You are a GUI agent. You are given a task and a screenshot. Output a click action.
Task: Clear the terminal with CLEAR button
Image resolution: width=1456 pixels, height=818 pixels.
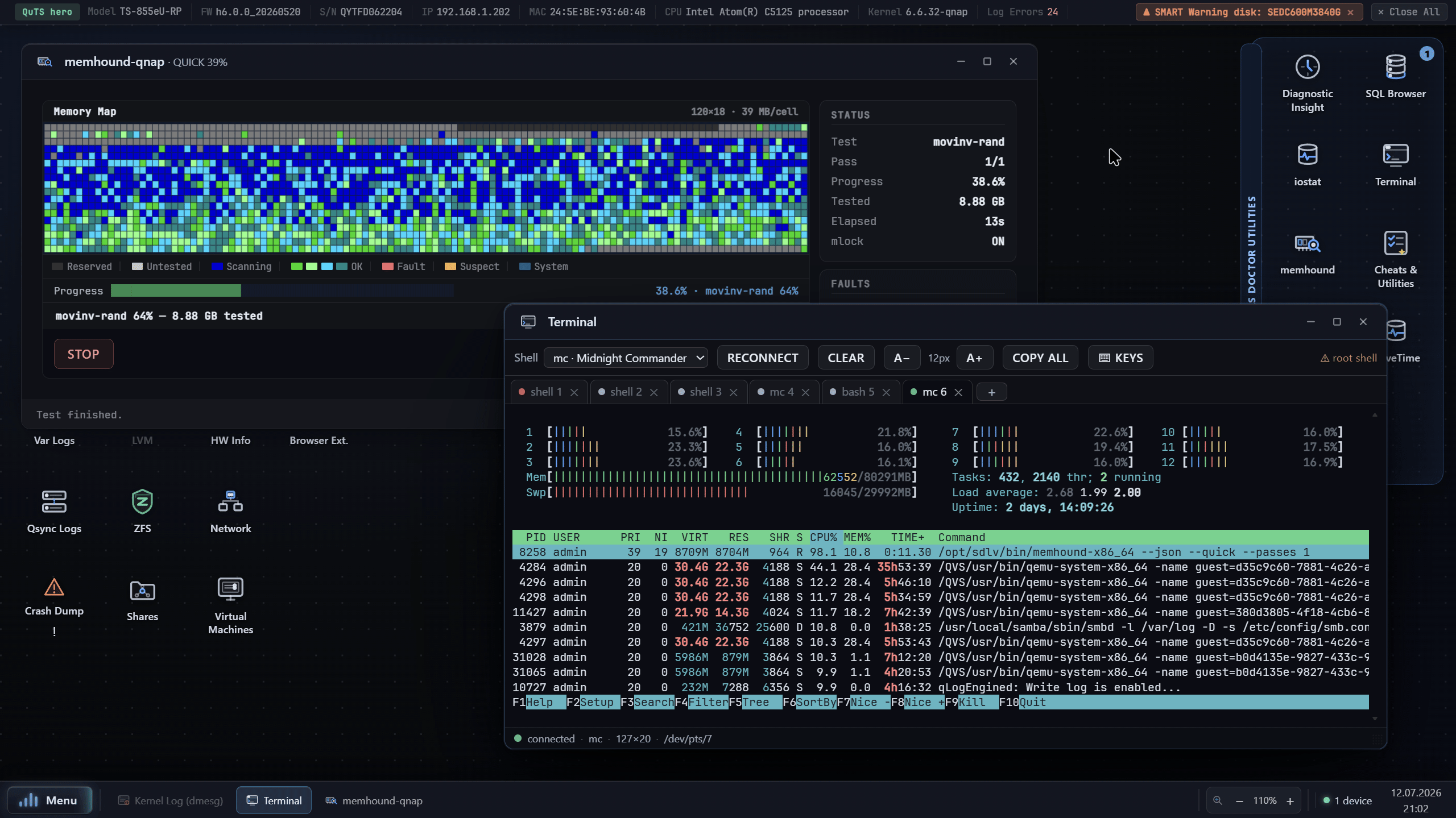[846, 358]
